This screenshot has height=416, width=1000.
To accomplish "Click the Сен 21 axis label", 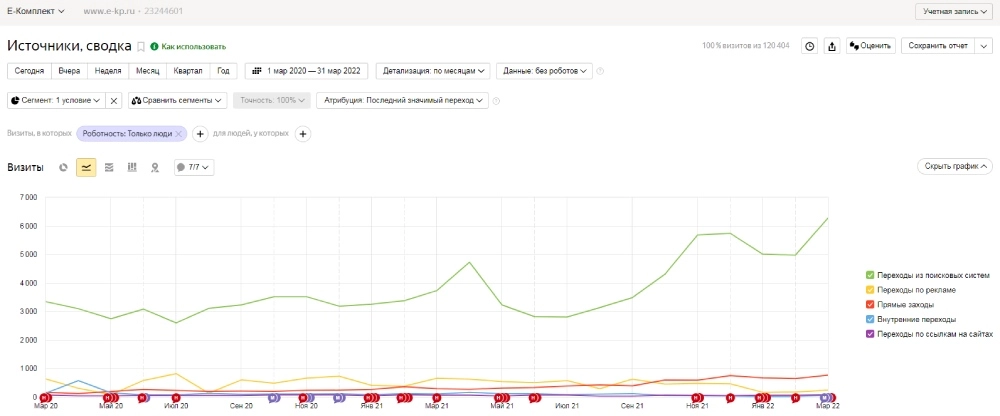I will (632, 405).
